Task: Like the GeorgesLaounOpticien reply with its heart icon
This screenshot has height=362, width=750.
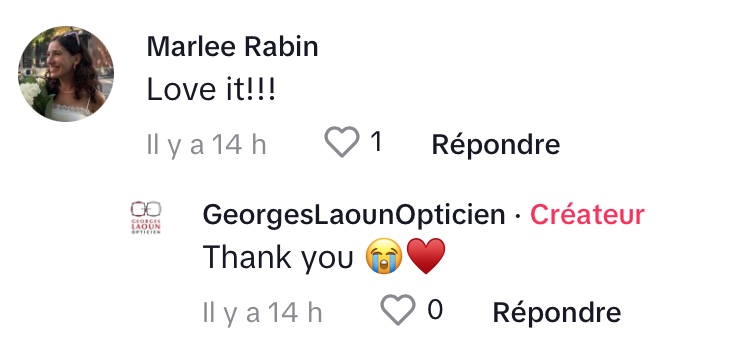Action: (x=398, y=310)
